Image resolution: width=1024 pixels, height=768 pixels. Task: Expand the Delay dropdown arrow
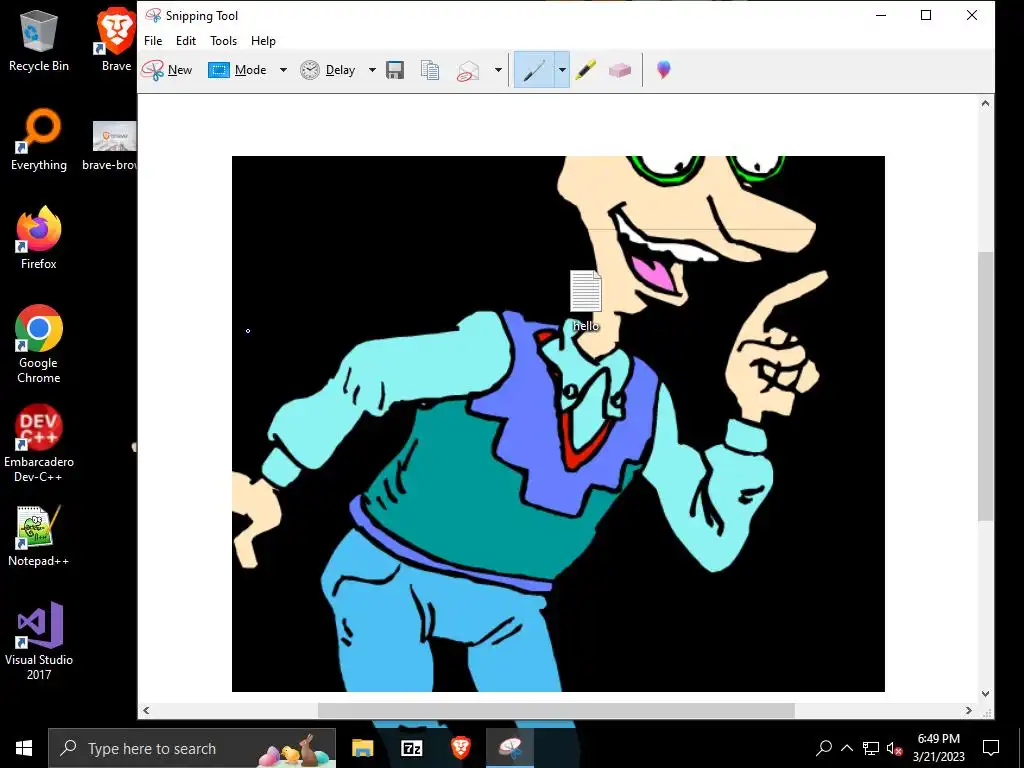click(372, 70)
